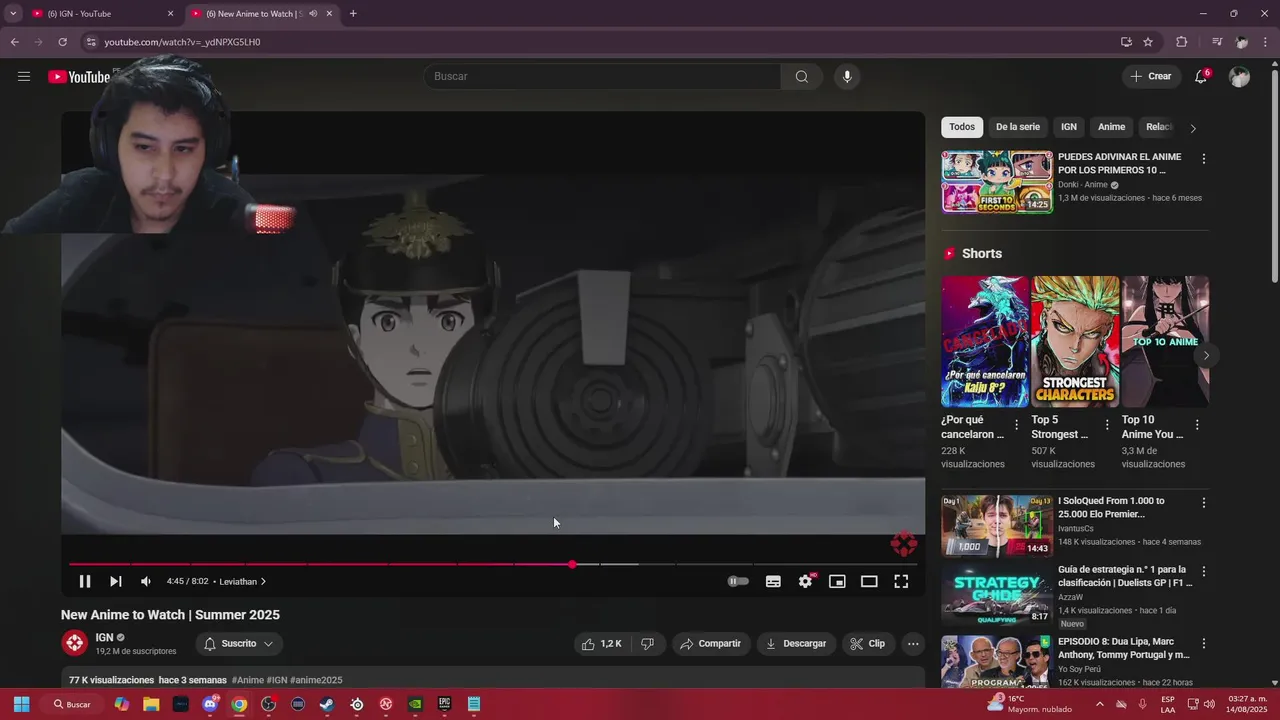The image size is (1280, 720).
Task: Open options for the Guía de estrategia video
Action: 1203,572
